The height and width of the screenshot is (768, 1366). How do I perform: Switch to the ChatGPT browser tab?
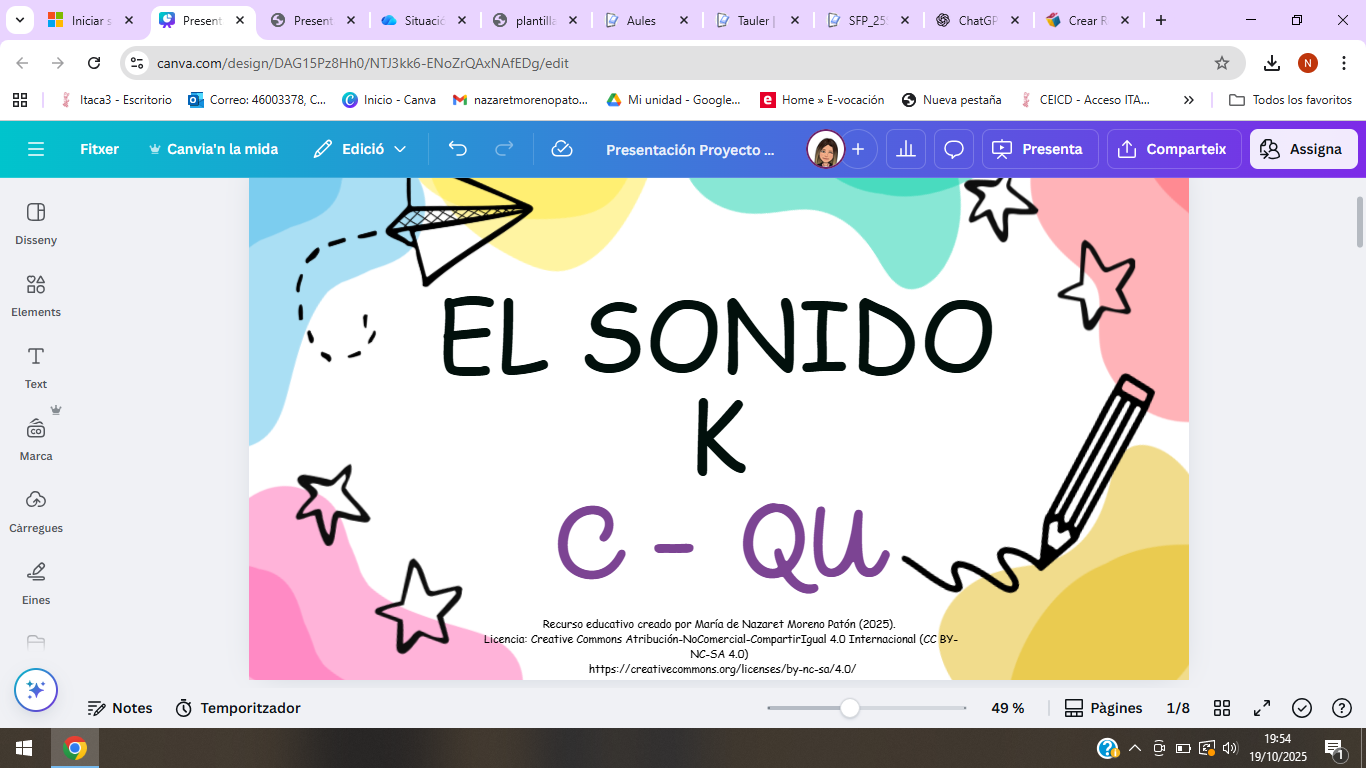(x=968, y=20)
